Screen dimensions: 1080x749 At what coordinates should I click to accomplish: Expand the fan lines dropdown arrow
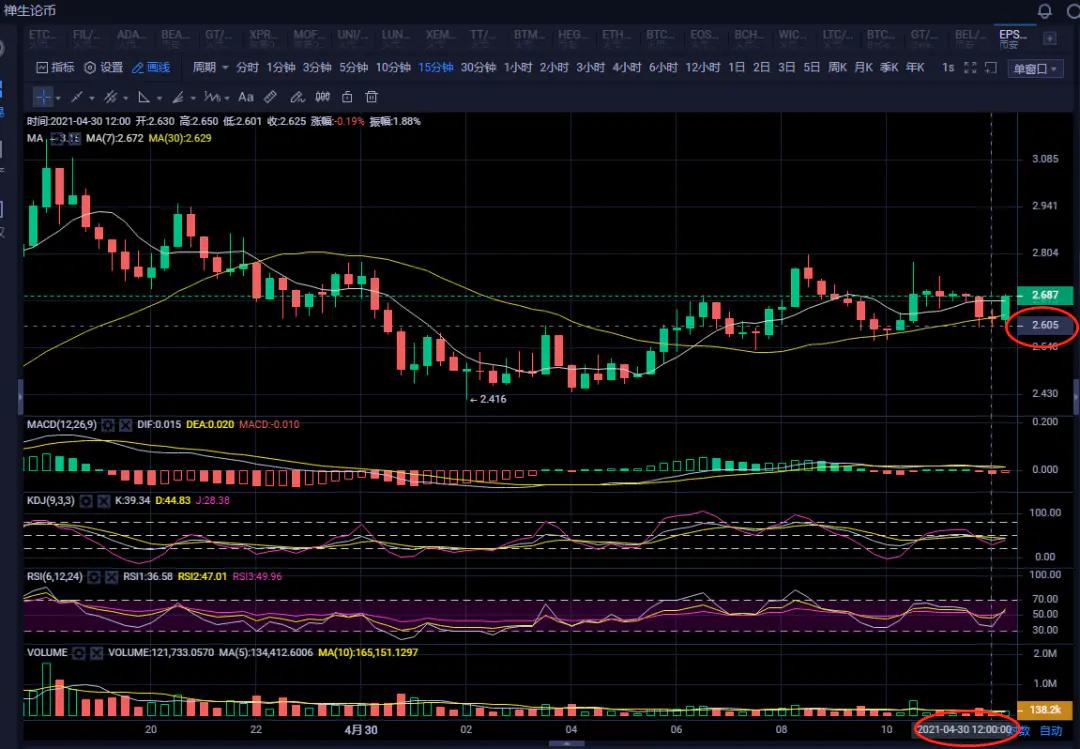pos(193,99)
